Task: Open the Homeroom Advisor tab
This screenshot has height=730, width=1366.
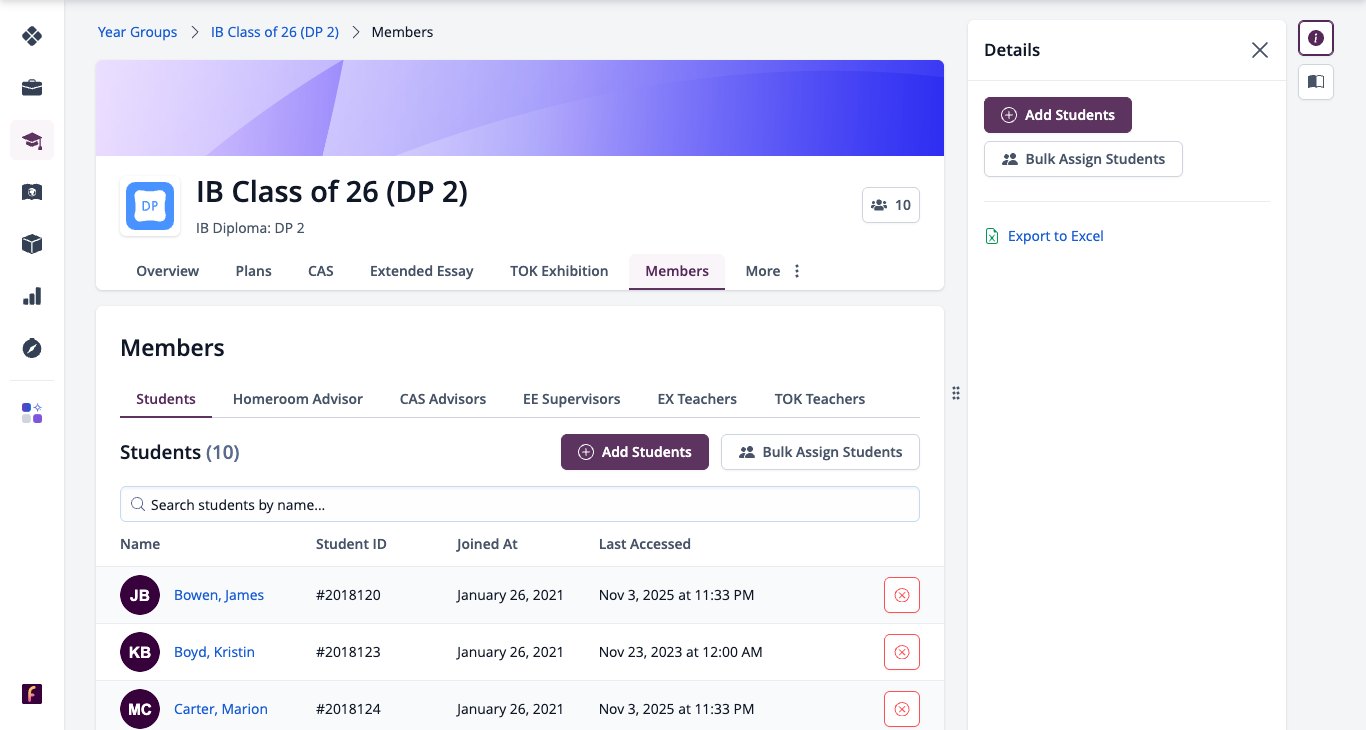Action: pyautogui.click(x=298, y=399)
